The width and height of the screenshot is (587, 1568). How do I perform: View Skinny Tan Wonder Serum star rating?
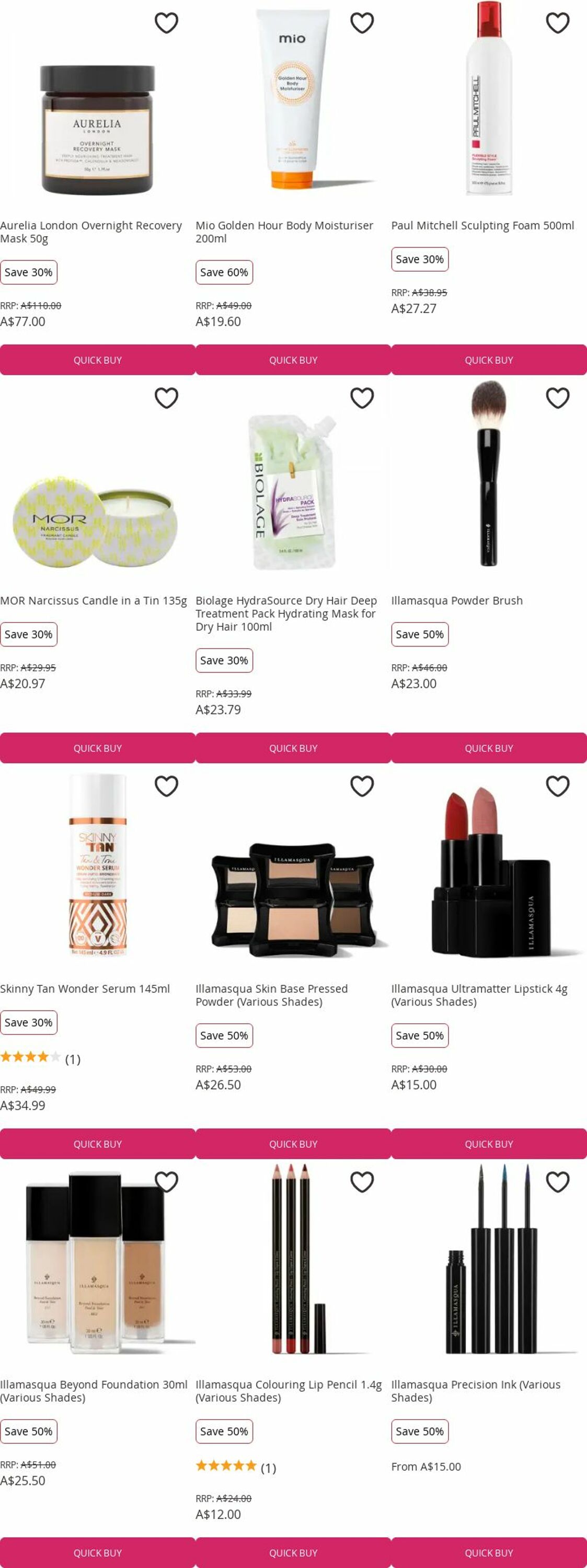click(40, 1058)
